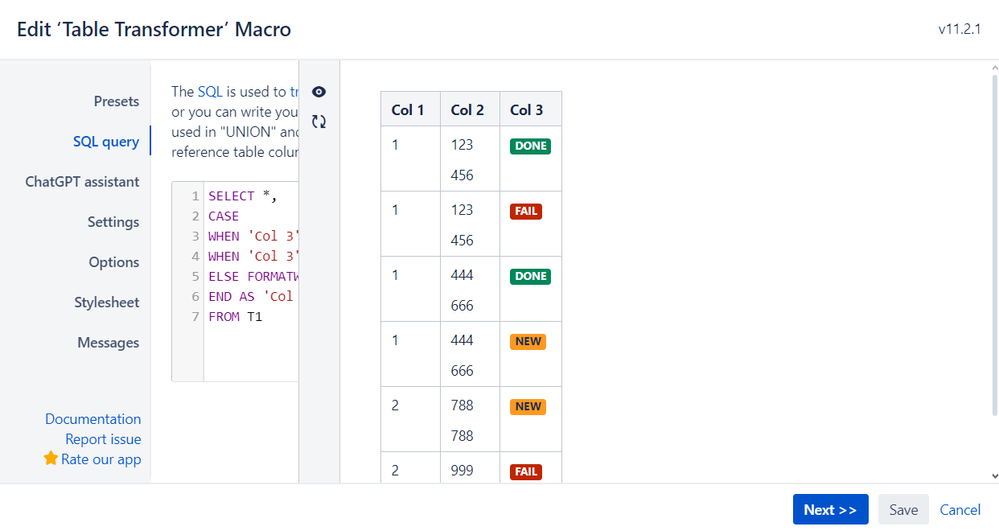Click the SQL hyperlink in description
Image resolution: width=999 pixels, height=531 pixels.
(210, 91)
